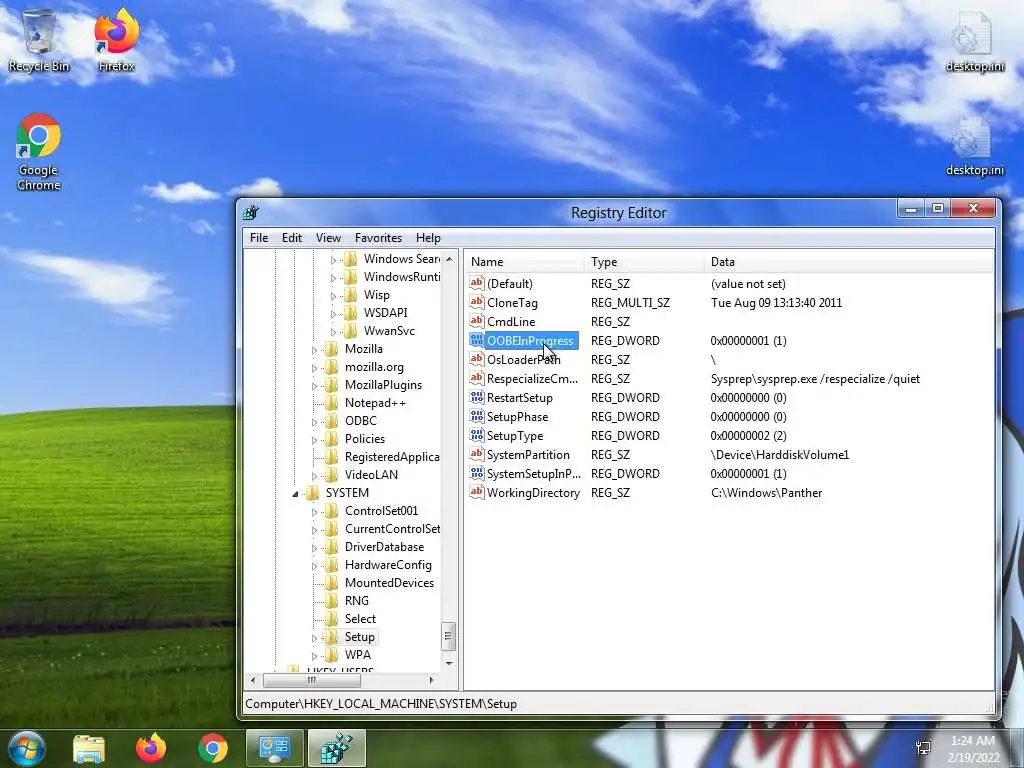Select the Policies key
1024x768 pixels.
[x=364, y=439]
